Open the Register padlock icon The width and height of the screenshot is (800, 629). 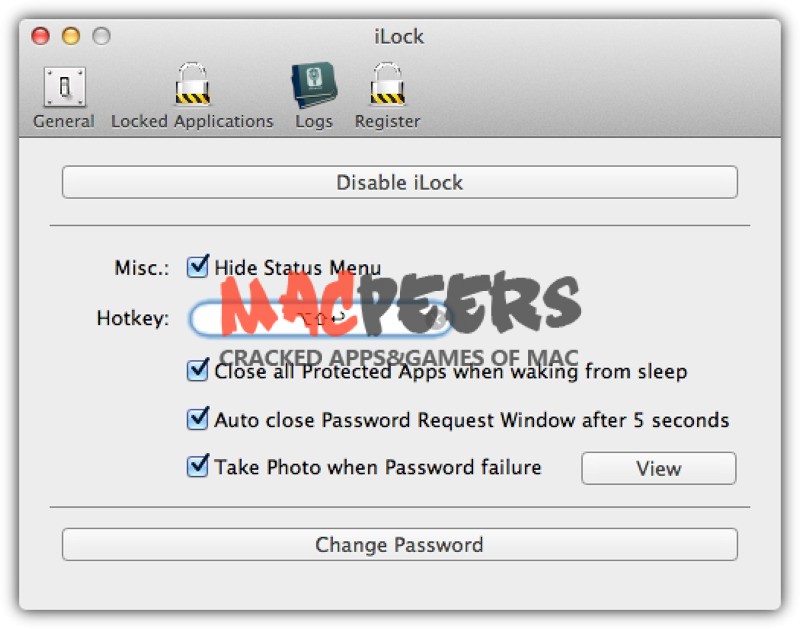388,85
